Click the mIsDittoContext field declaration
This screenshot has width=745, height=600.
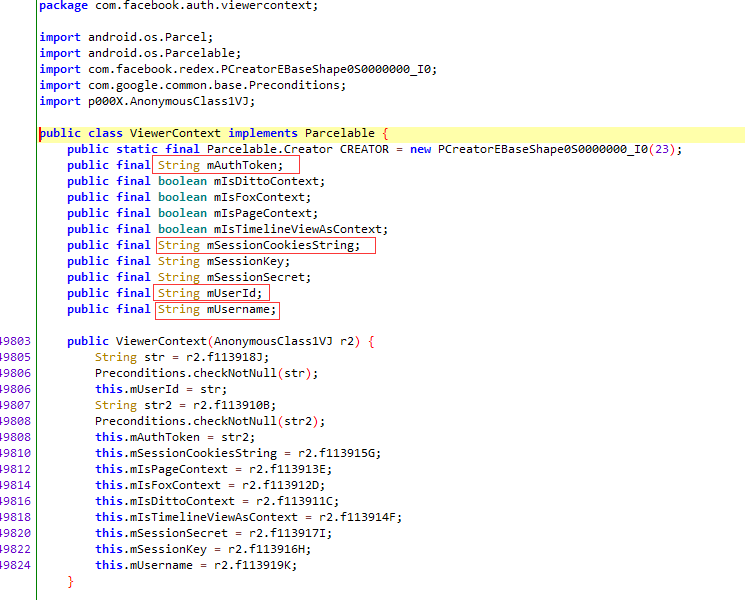pyautogui.click(x=196, y=181)
